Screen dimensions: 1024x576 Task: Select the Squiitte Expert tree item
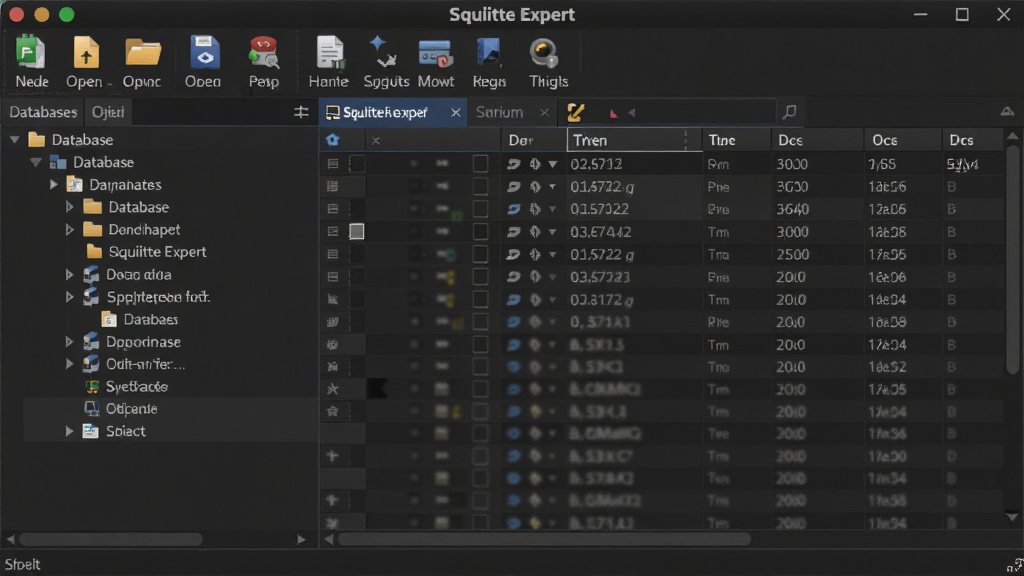(x=157, y=251)
